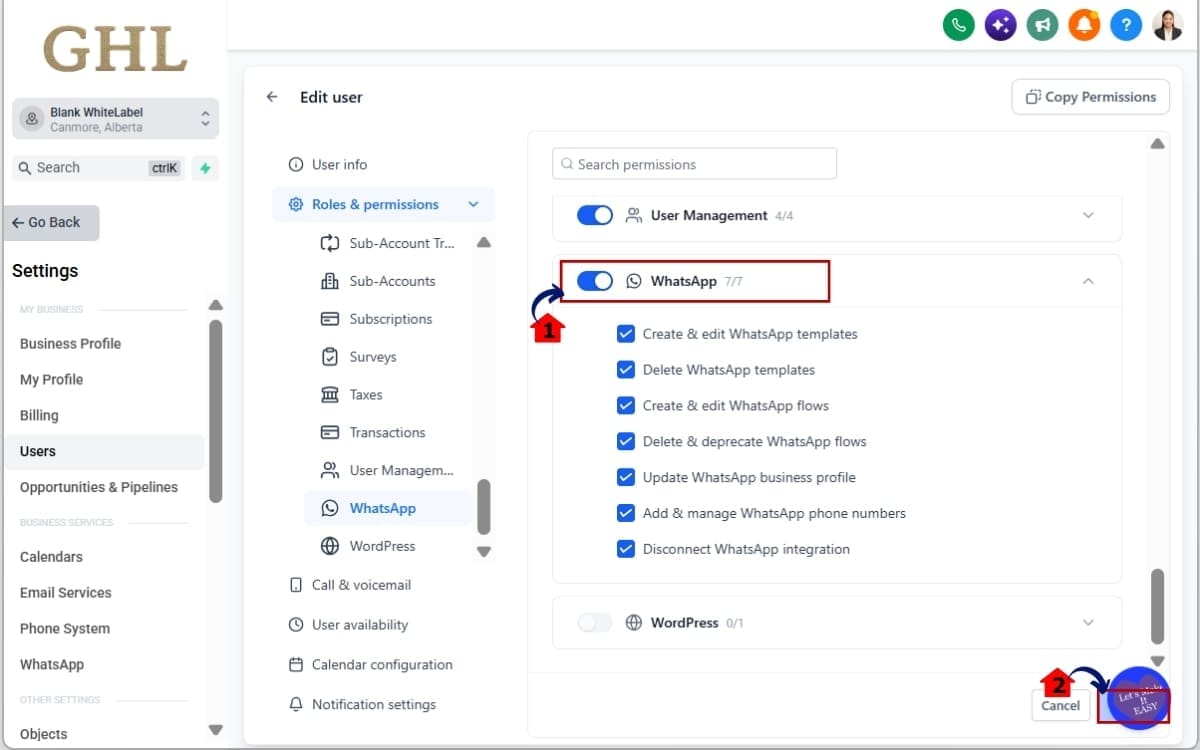Uncheck Disconnect WhatsApp integration
This screenshot has height=750, width=1200.
(626, 549)
